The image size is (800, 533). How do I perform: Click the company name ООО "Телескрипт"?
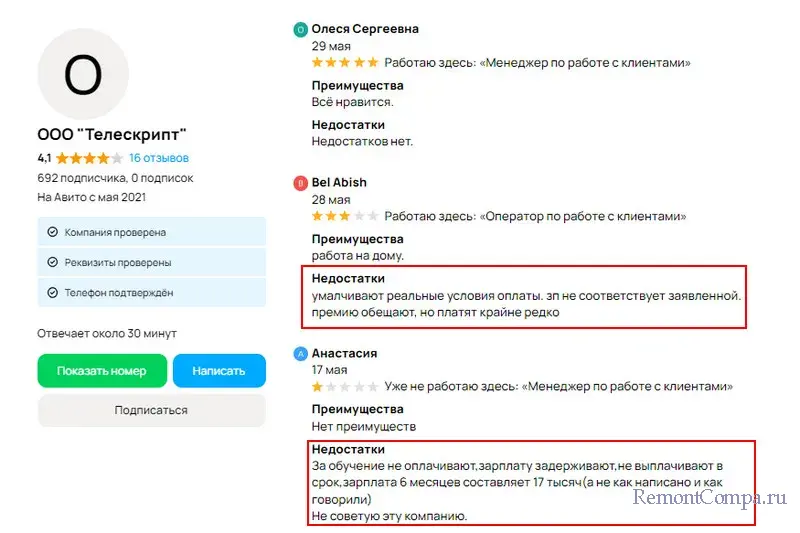(x=112, y=134)
